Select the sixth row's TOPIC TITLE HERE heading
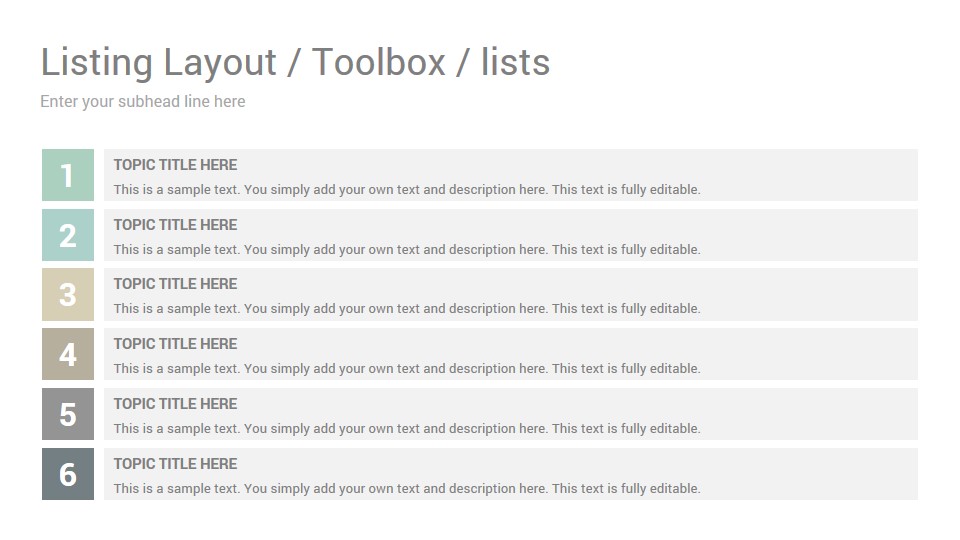The height and width of the screenshot is (540, 960). point(175,463)
